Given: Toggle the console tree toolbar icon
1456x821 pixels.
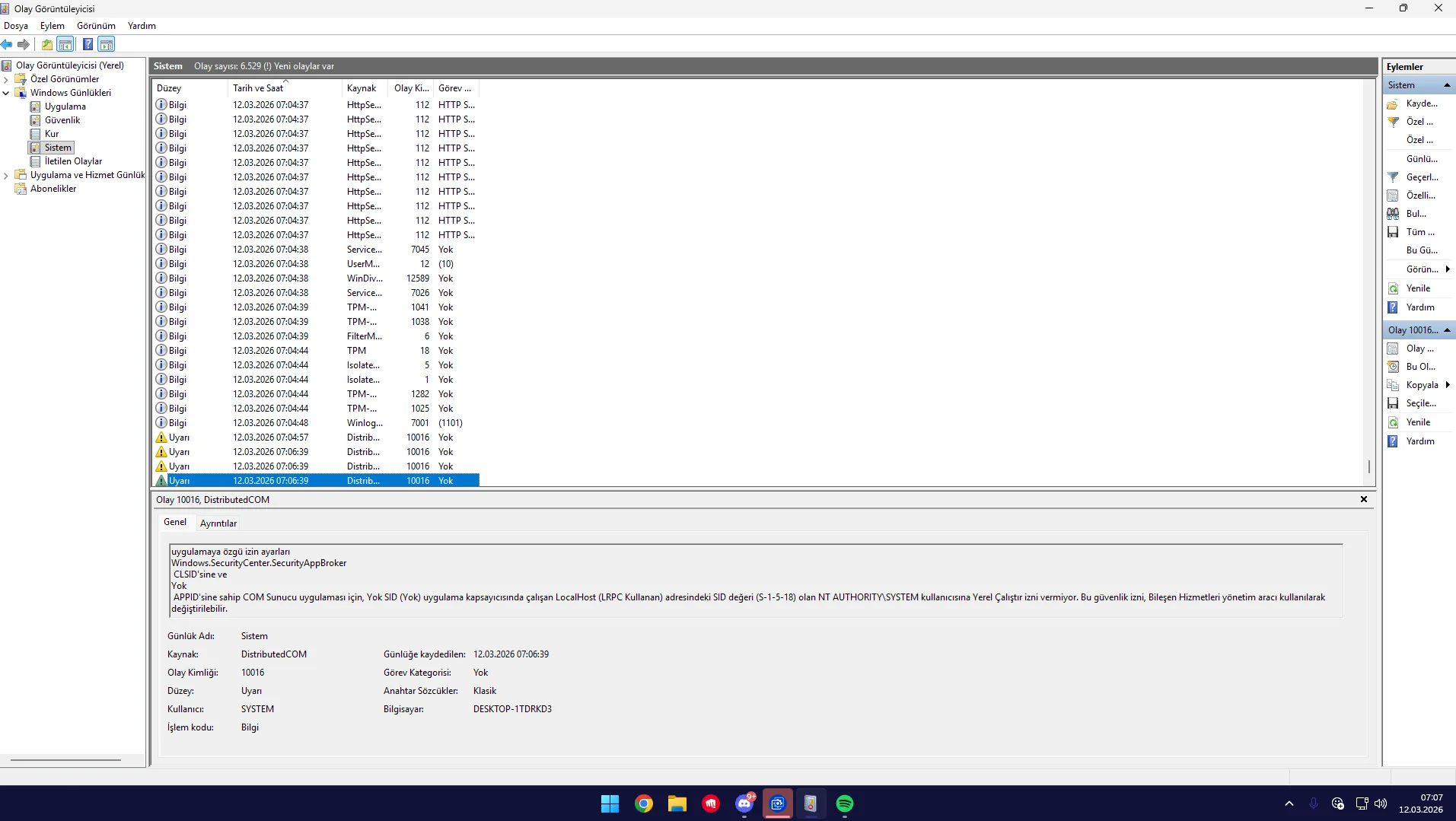Looking at the screenshot, I should tap(65, 45).
